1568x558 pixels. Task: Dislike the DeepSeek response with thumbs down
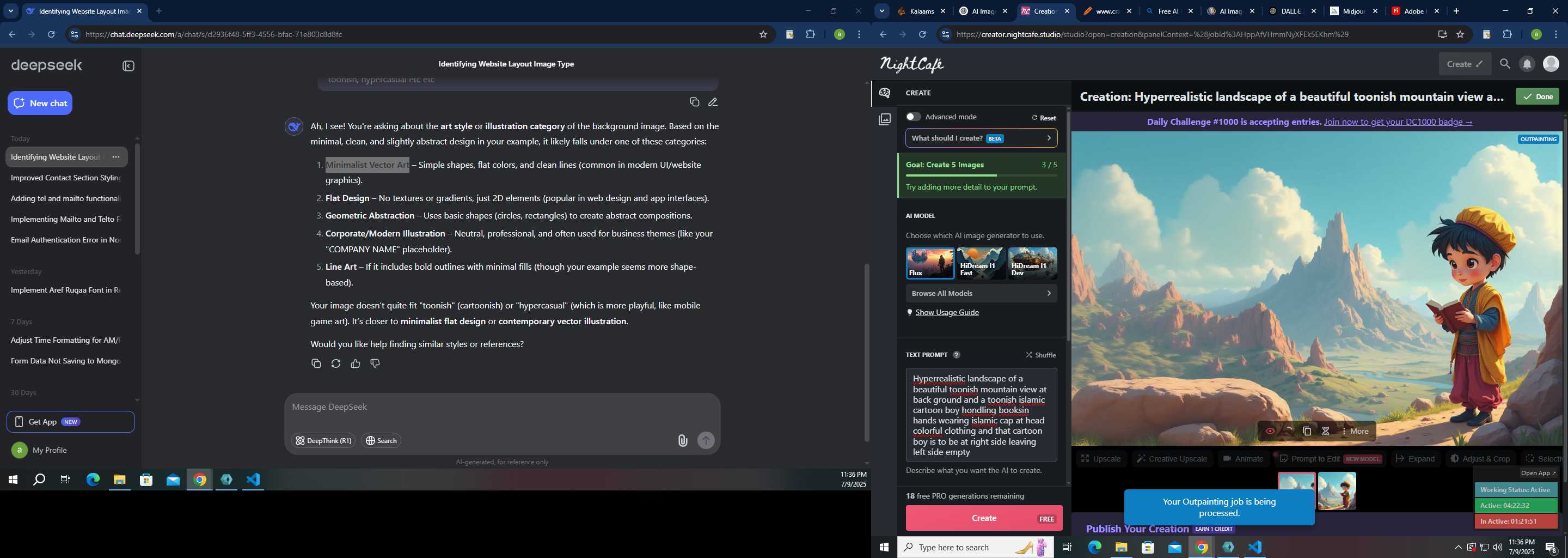coord(375,363)
